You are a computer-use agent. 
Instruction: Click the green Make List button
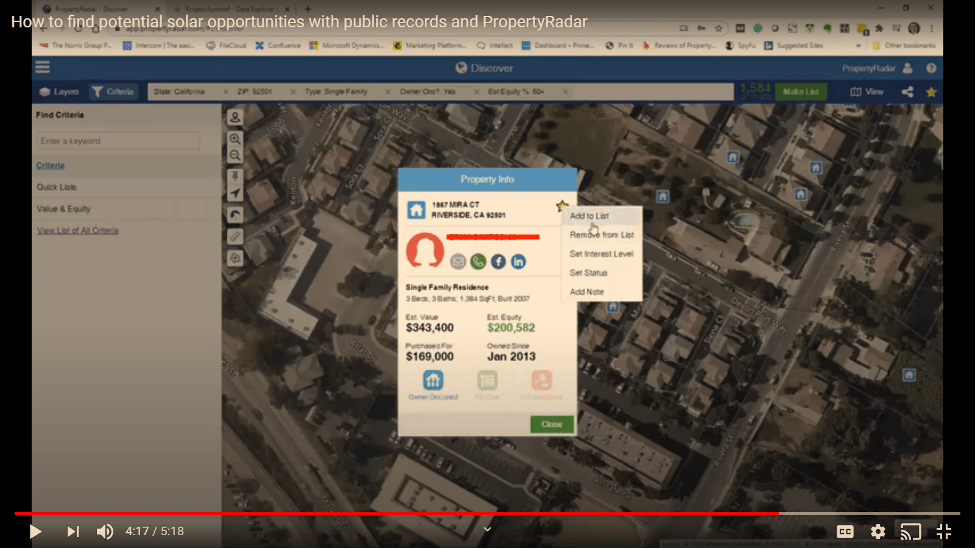tap(801, 92)
